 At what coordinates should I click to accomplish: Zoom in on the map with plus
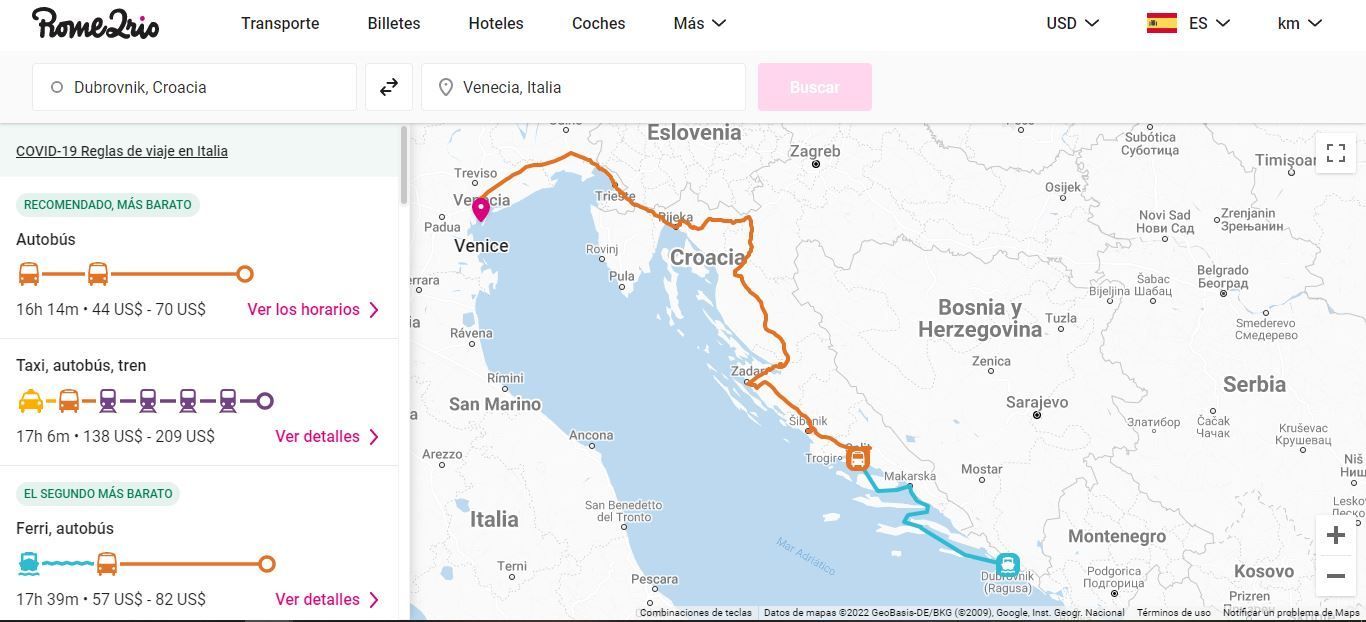pyautogui.click(x=1335, y=535)
